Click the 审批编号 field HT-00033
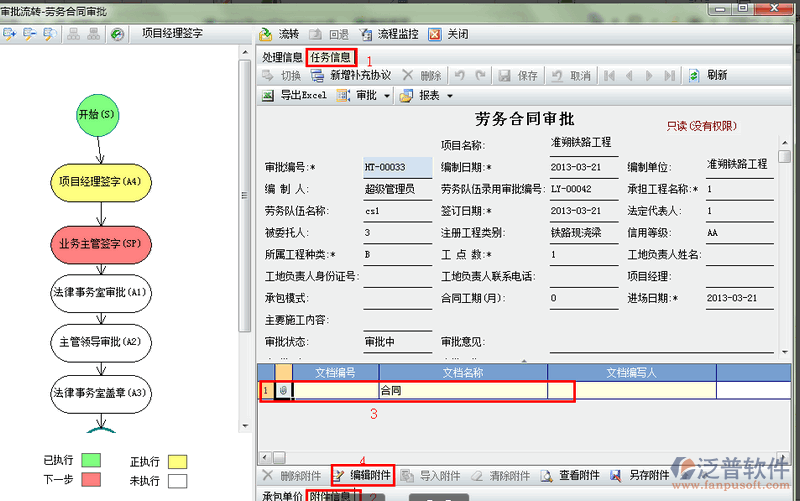The image size is (800, 501). pos(397,166)
